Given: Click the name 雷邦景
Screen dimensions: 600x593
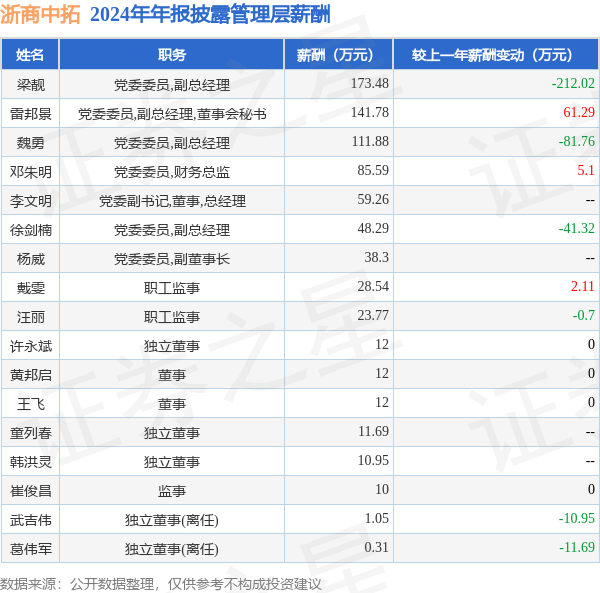Looking at the screenshot, I should point(31,114).
